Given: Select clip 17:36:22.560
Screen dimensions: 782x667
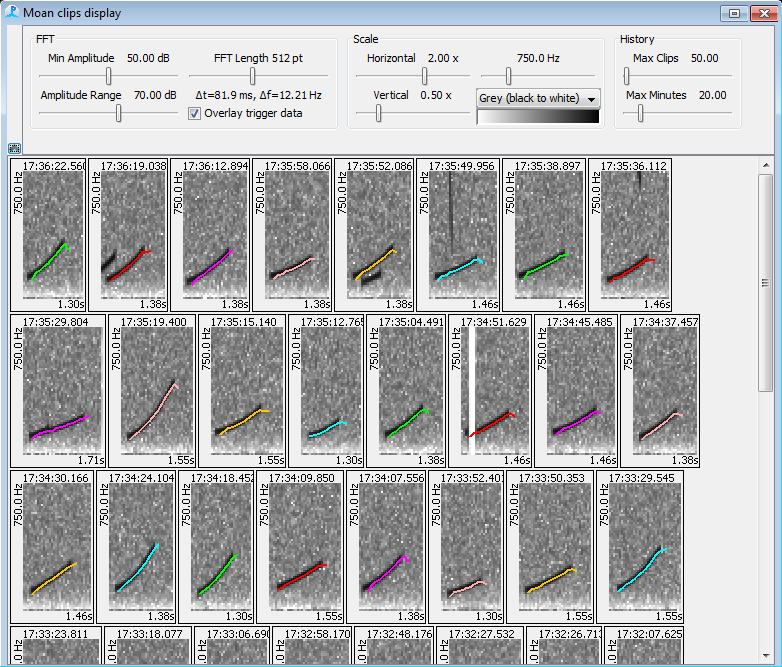Looking at the screenshot, I should pyautogui.click(x=48, y=235).
